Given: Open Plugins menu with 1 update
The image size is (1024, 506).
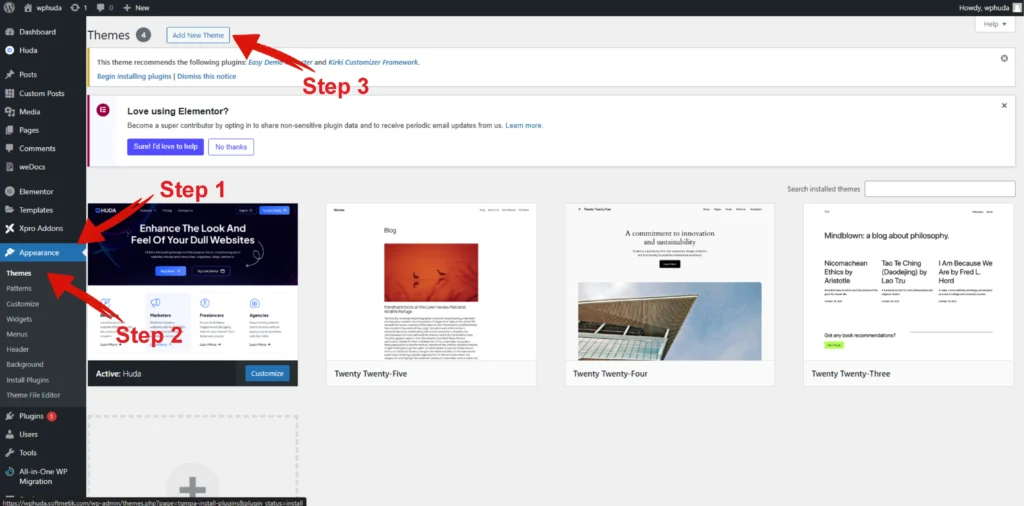Looking at the screenshot, I should tap(37, 416).
